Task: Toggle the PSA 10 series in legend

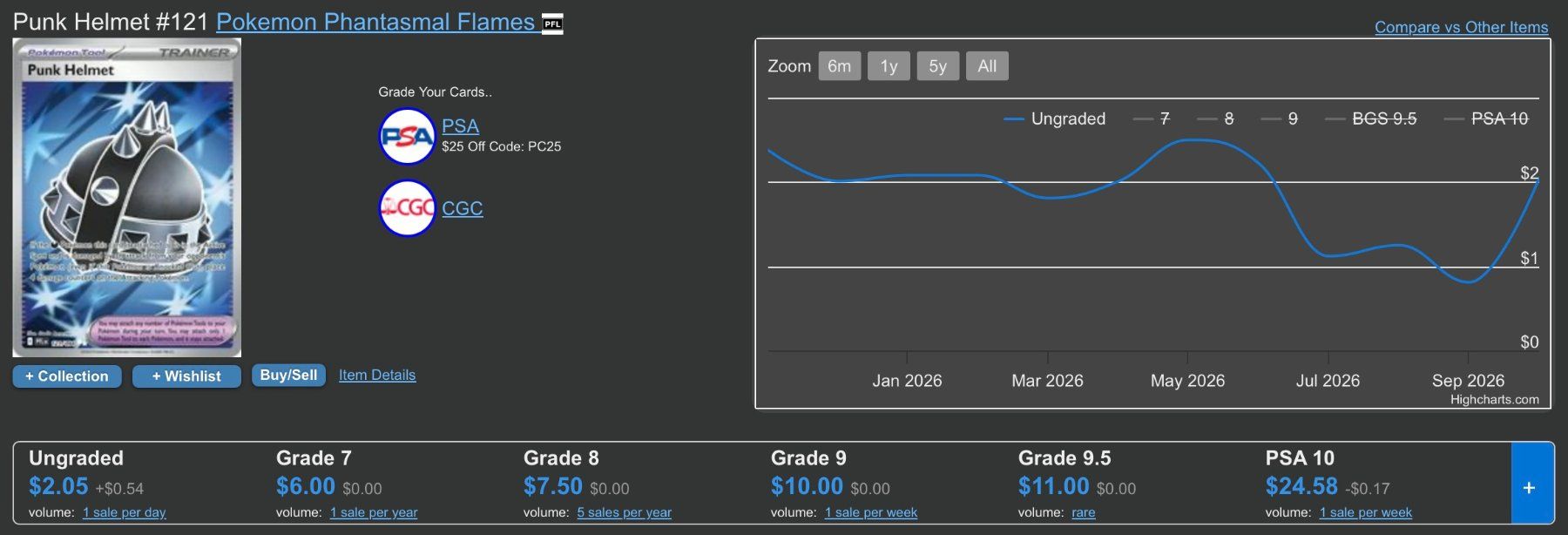Action: pyautogui.click(x=1486, y=119)
